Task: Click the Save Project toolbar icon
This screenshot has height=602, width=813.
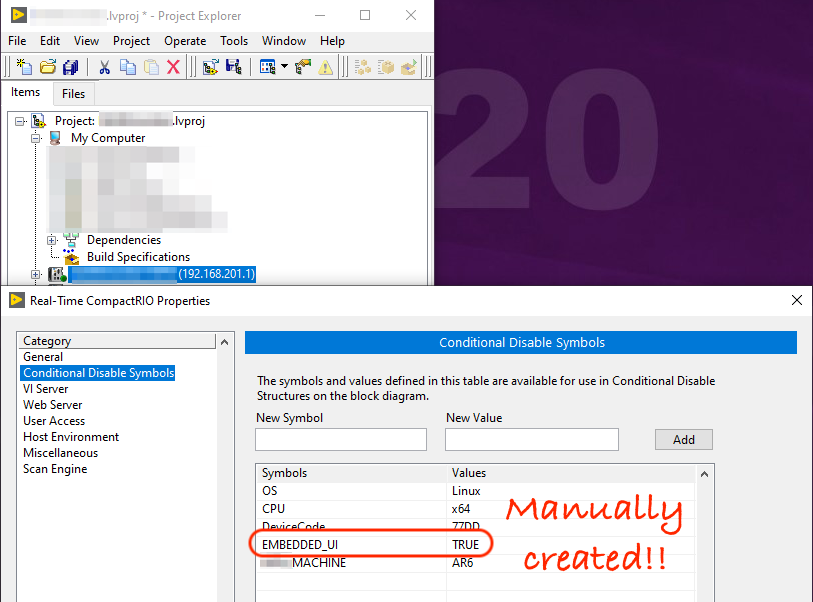Action: pyautogui.click(x=234, y=67)
